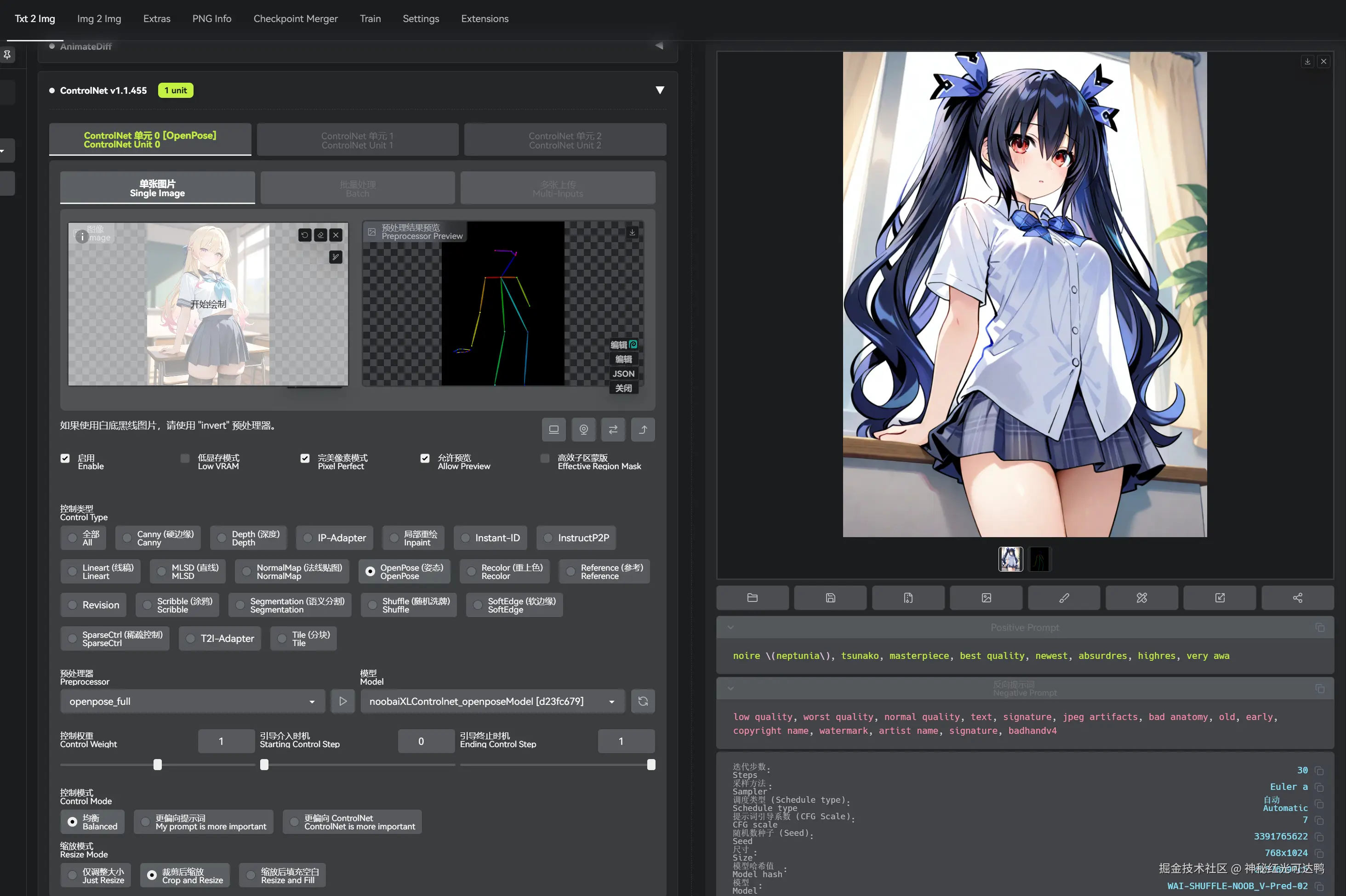This screenshot has height=896, width=1346.
Task: Go to the Checkpoint Merger tab
Action: click(296, 19)
